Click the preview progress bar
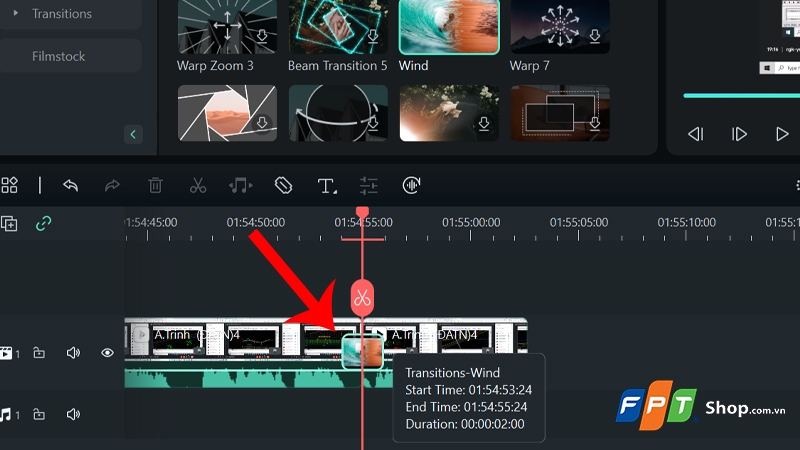 pyautogui.click(x=741, y=95)
